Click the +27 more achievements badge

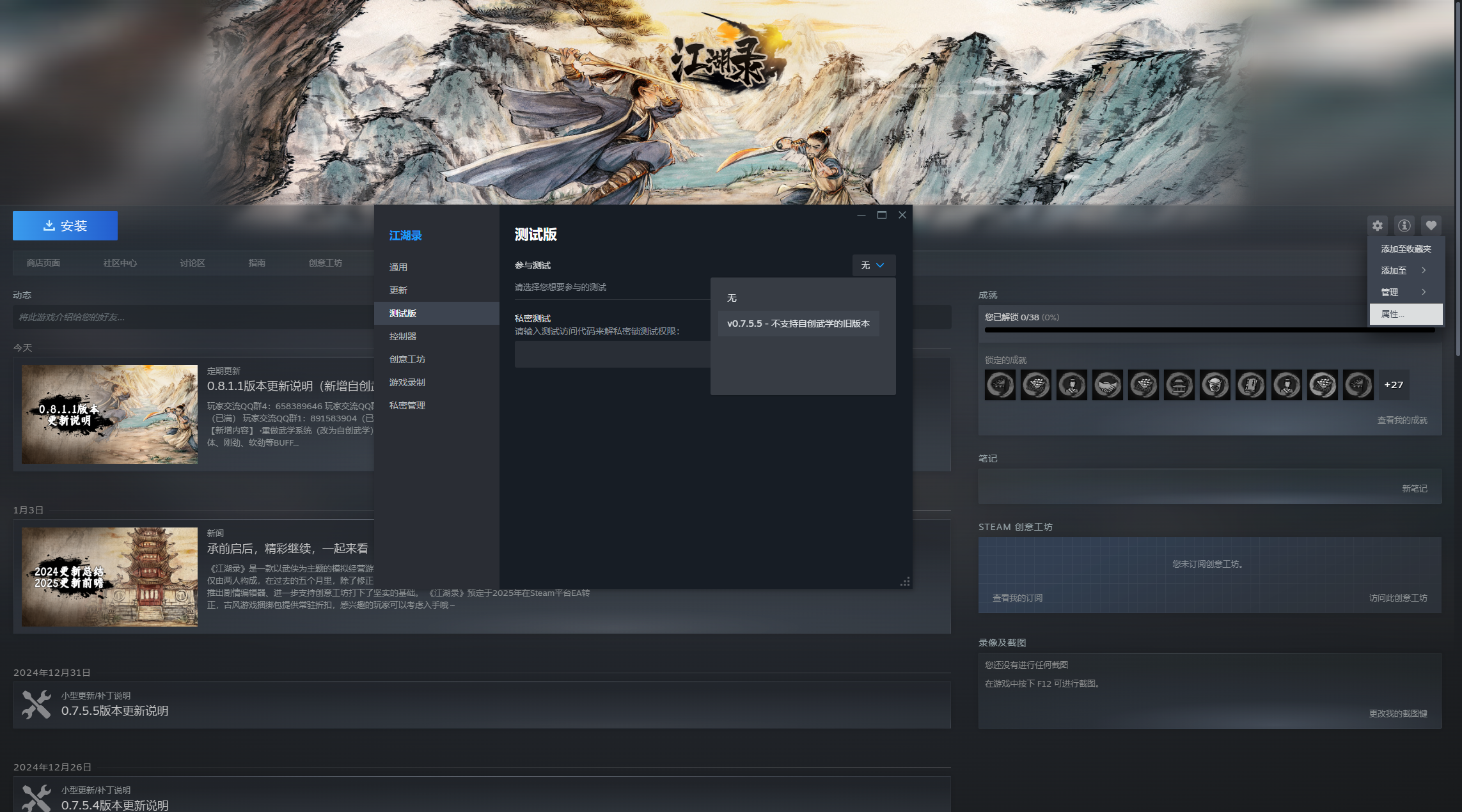click(x=1393, y=385)
